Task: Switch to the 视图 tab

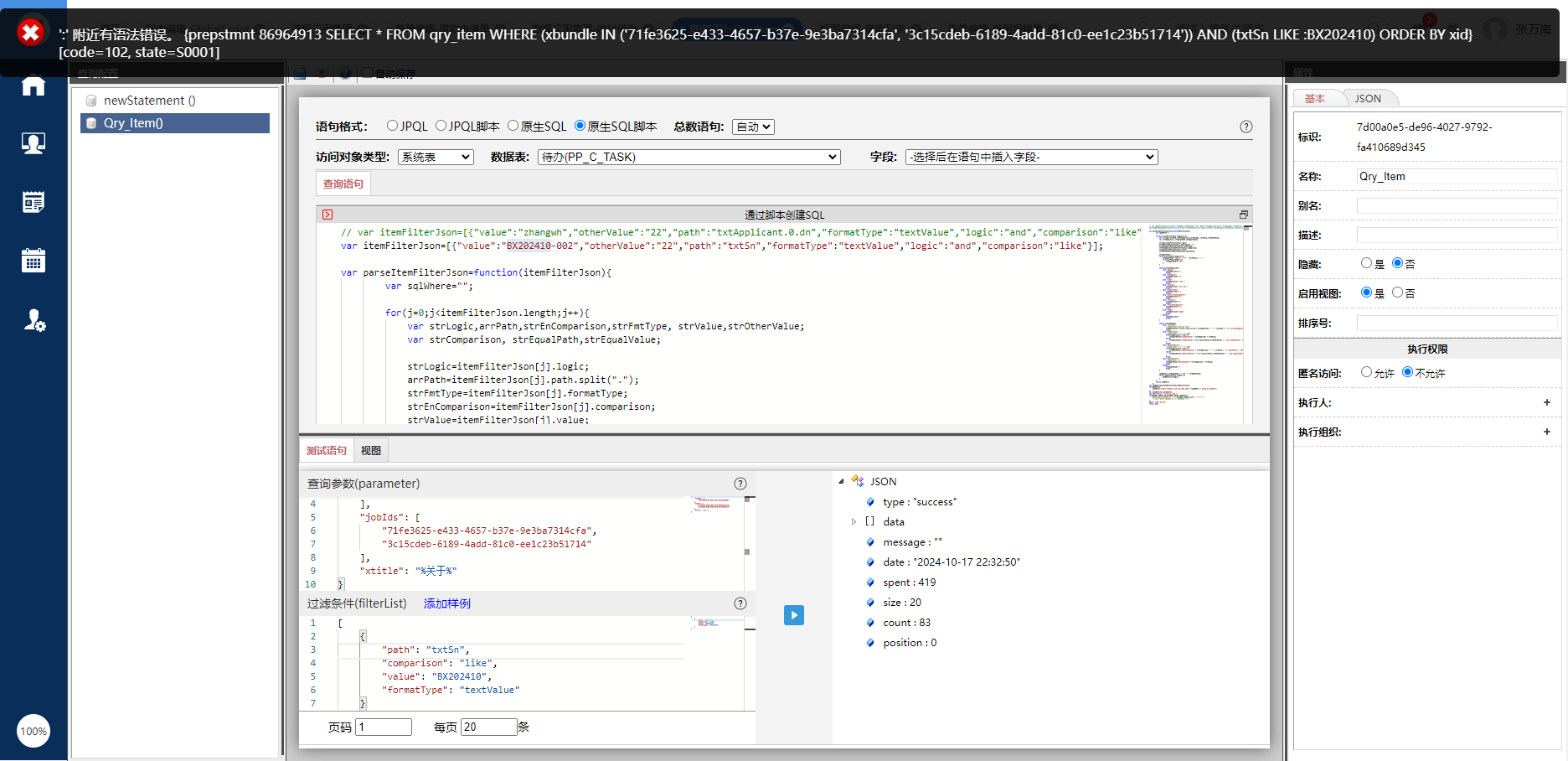Action: (370, 451)
